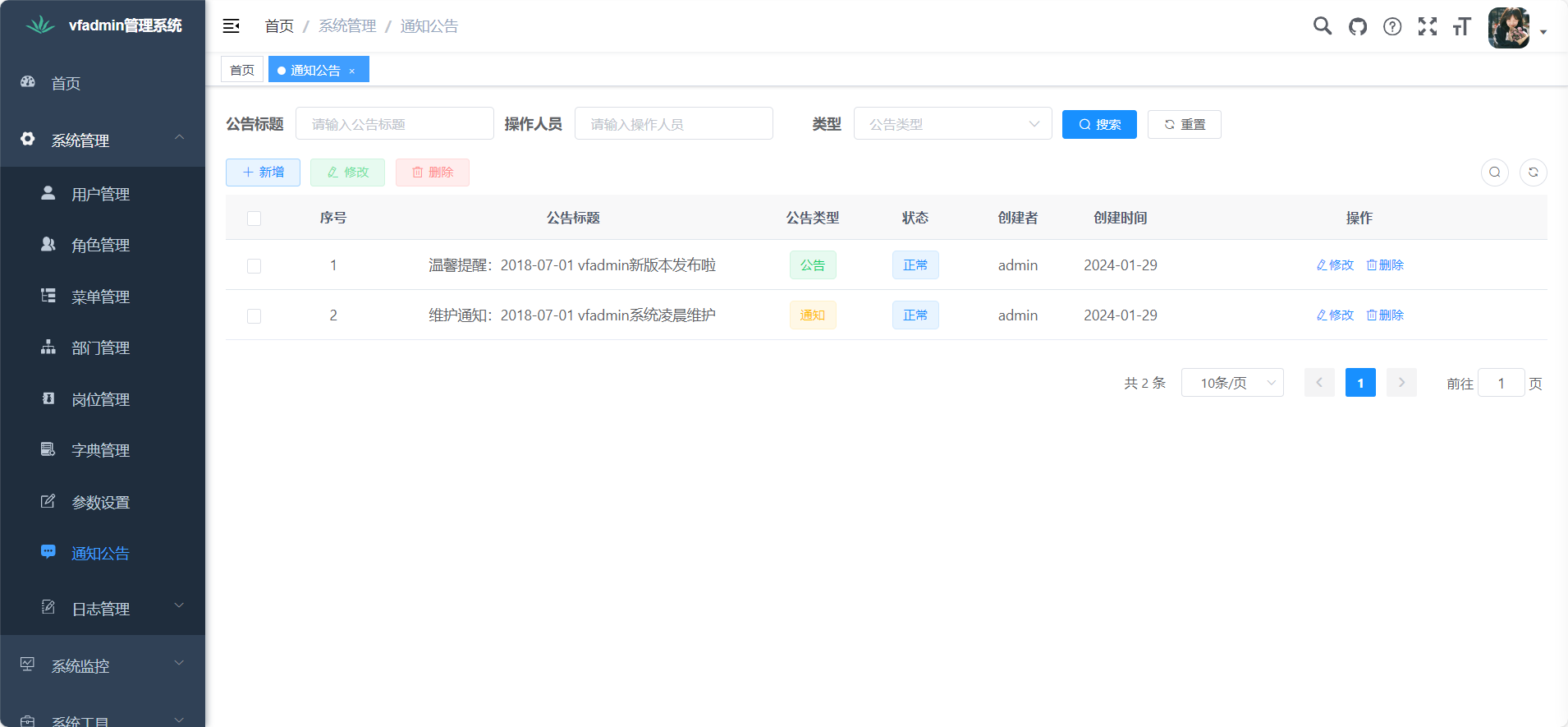Expand the 日志管理 submenu

click(102, 609)
